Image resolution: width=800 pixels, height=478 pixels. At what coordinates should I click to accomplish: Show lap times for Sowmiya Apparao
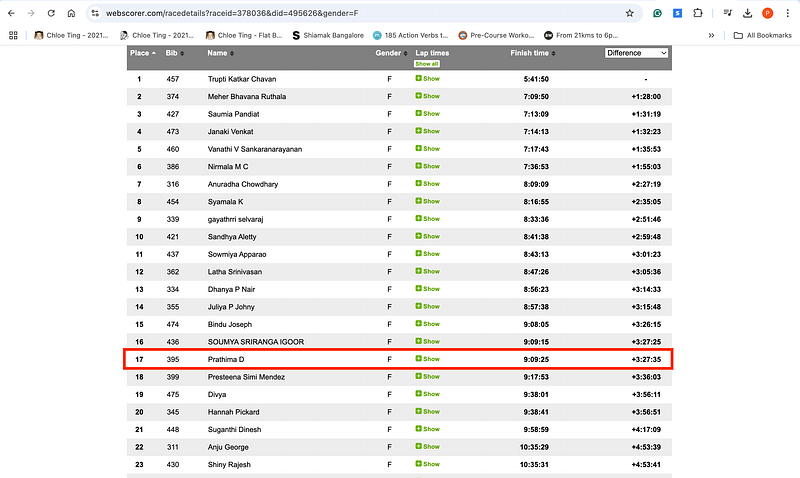click(428, 254)
